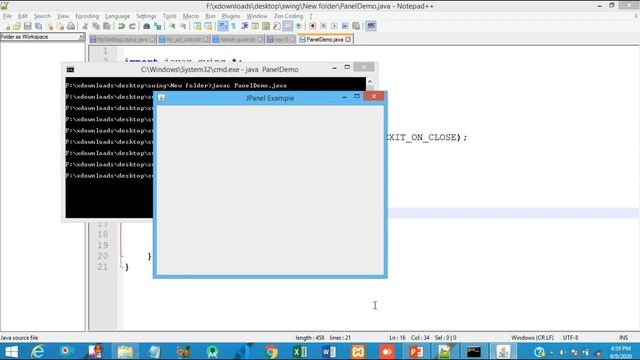Image resolution: width=640 pixels, height=360 pixels.
Task: Click 'Windows (CR LF)' in the status bar
Action: point(532,338)
